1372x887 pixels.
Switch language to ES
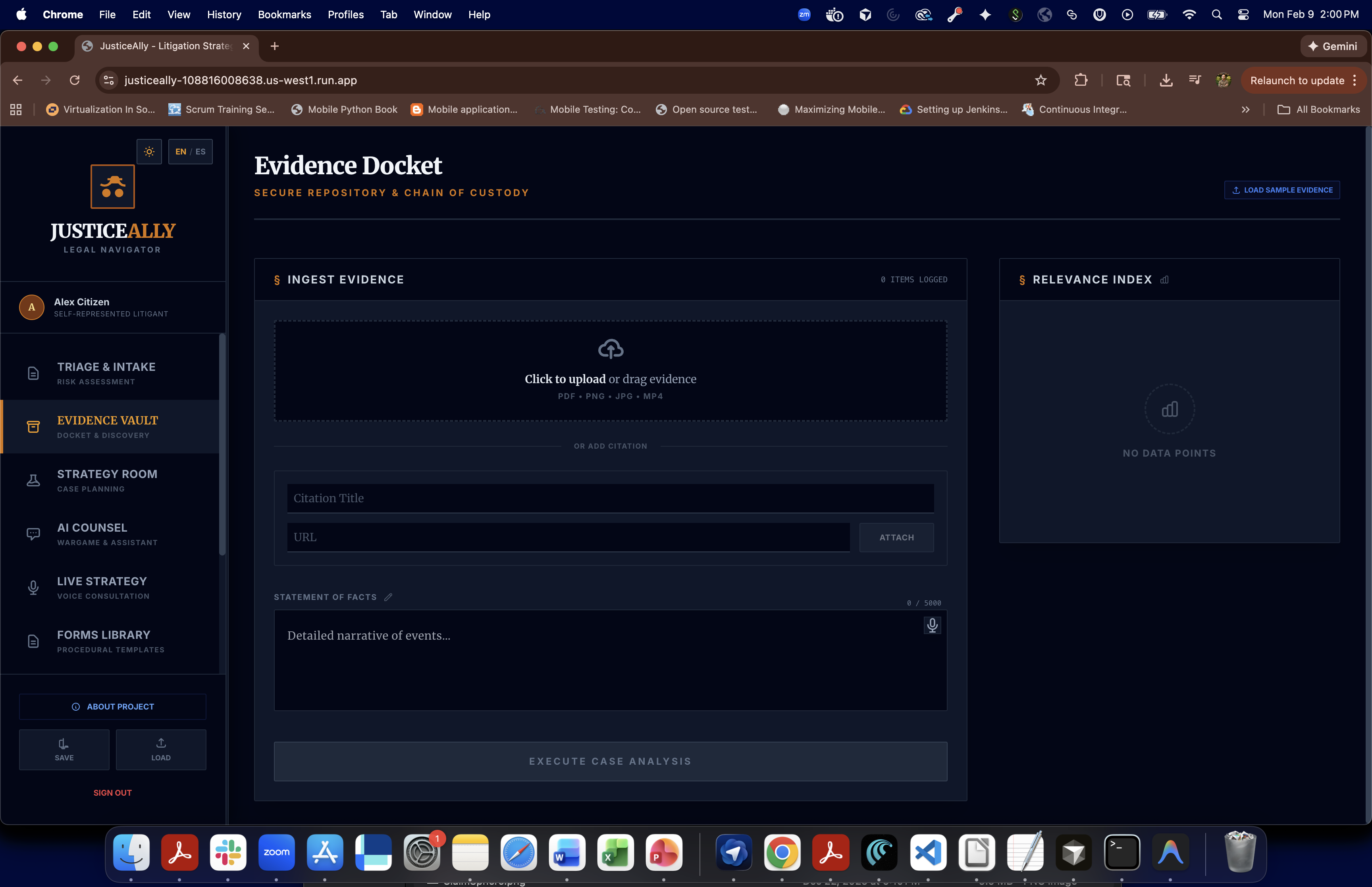point(200,152)
